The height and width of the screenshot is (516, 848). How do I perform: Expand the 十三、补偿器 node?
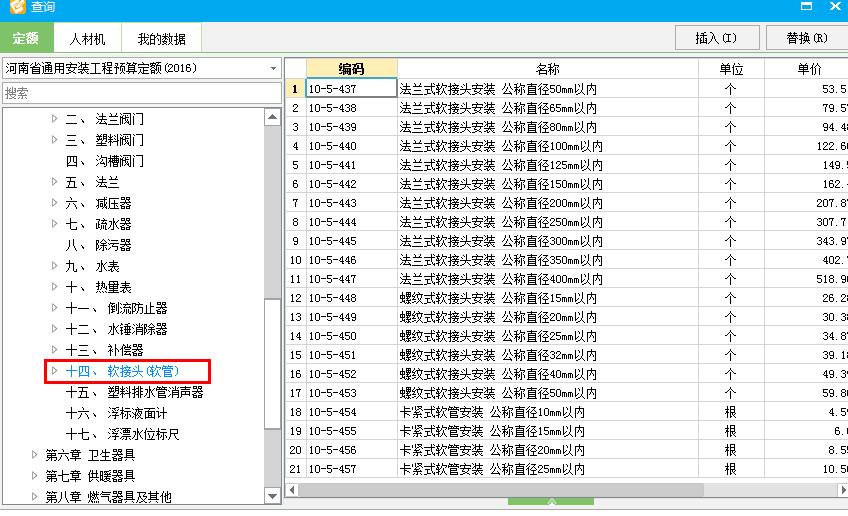[54, 349]
